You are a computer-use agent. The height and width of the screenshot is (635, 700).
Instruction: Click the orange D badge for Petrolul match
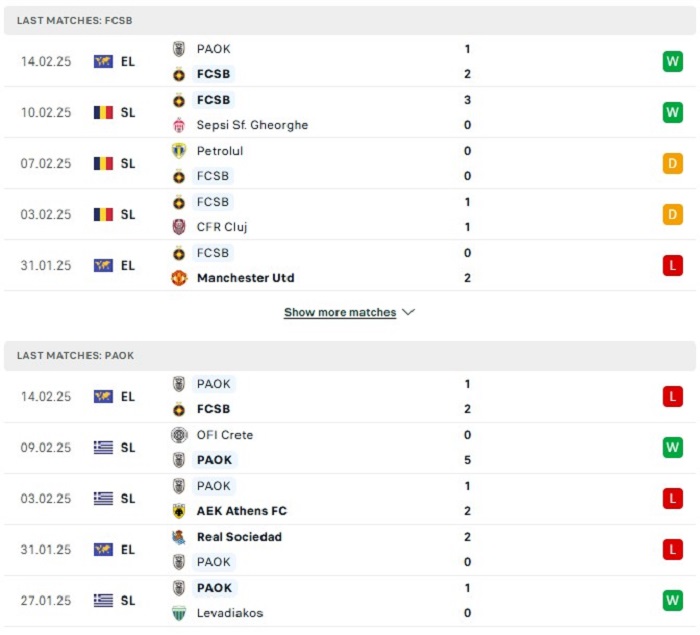(673, 163)
